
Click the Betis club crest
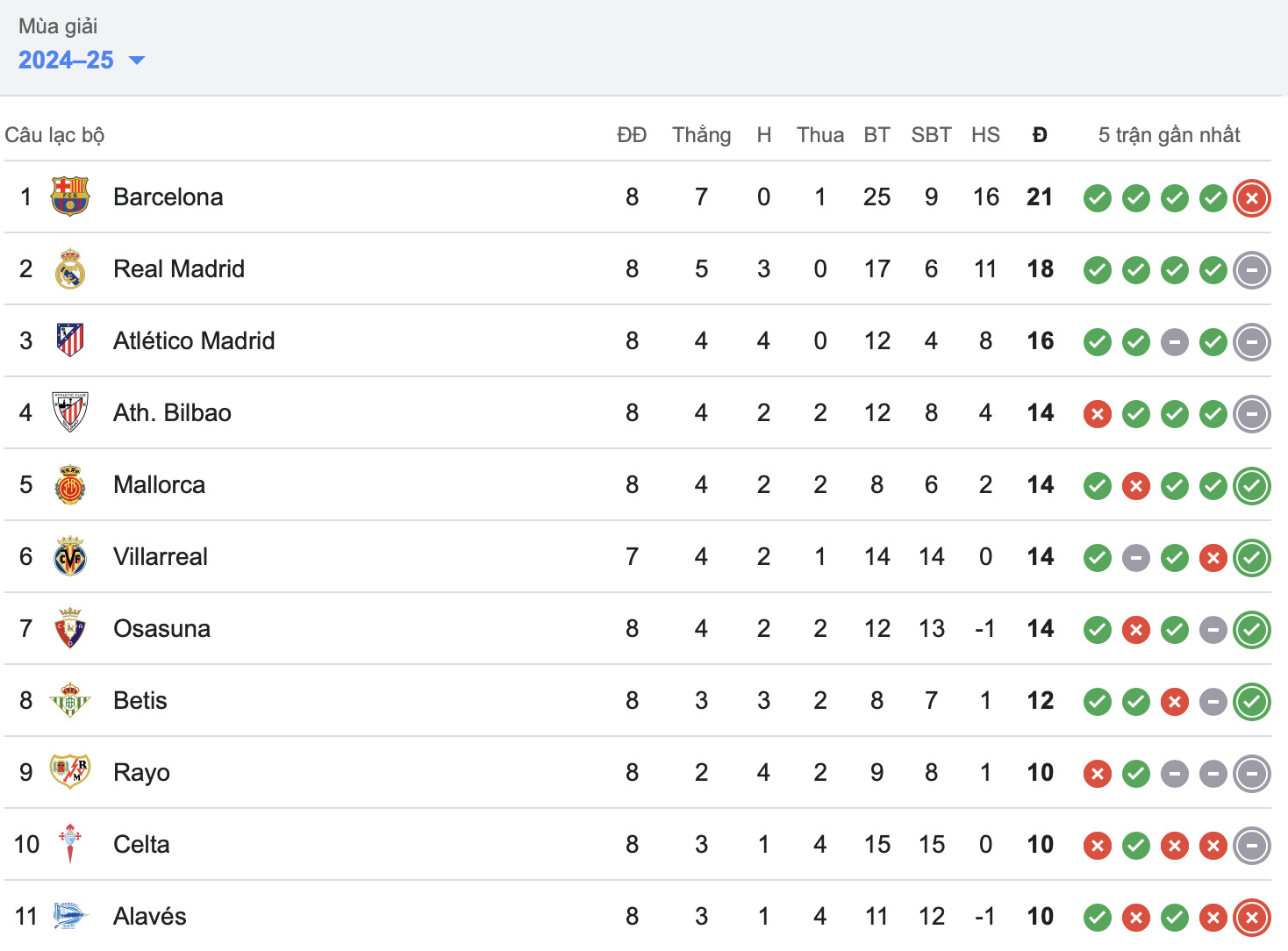[x=70, y=700]
